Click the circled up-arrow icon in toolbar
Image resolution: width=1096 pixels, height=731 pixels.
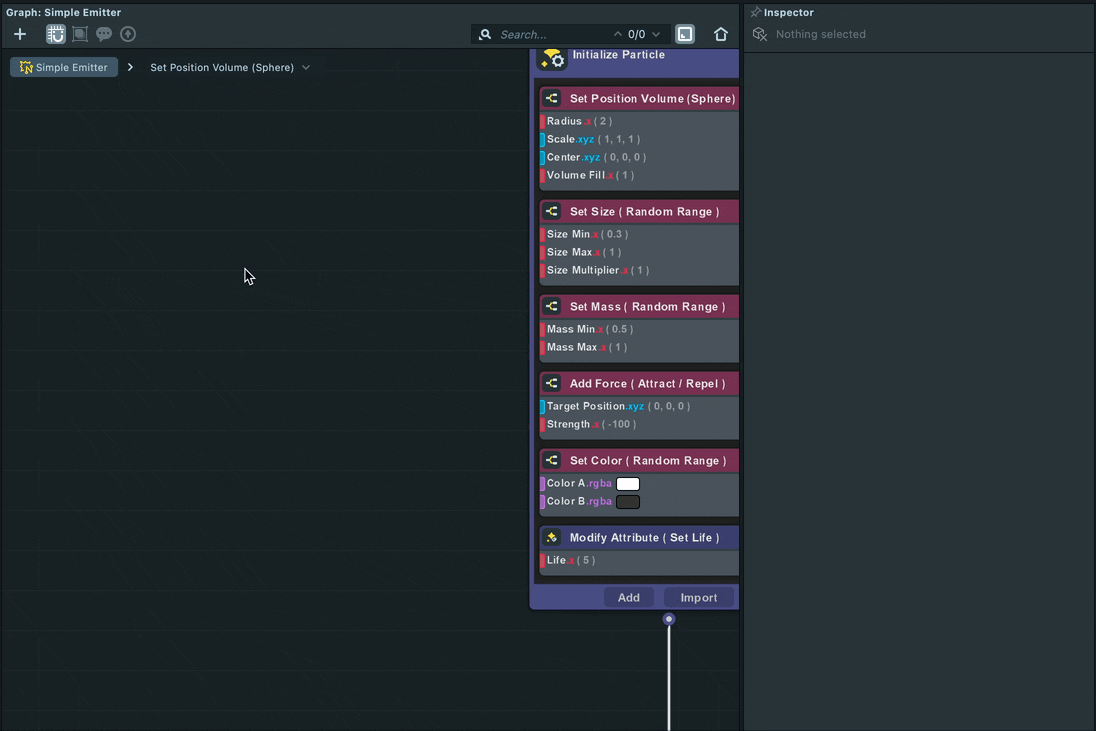128,34
